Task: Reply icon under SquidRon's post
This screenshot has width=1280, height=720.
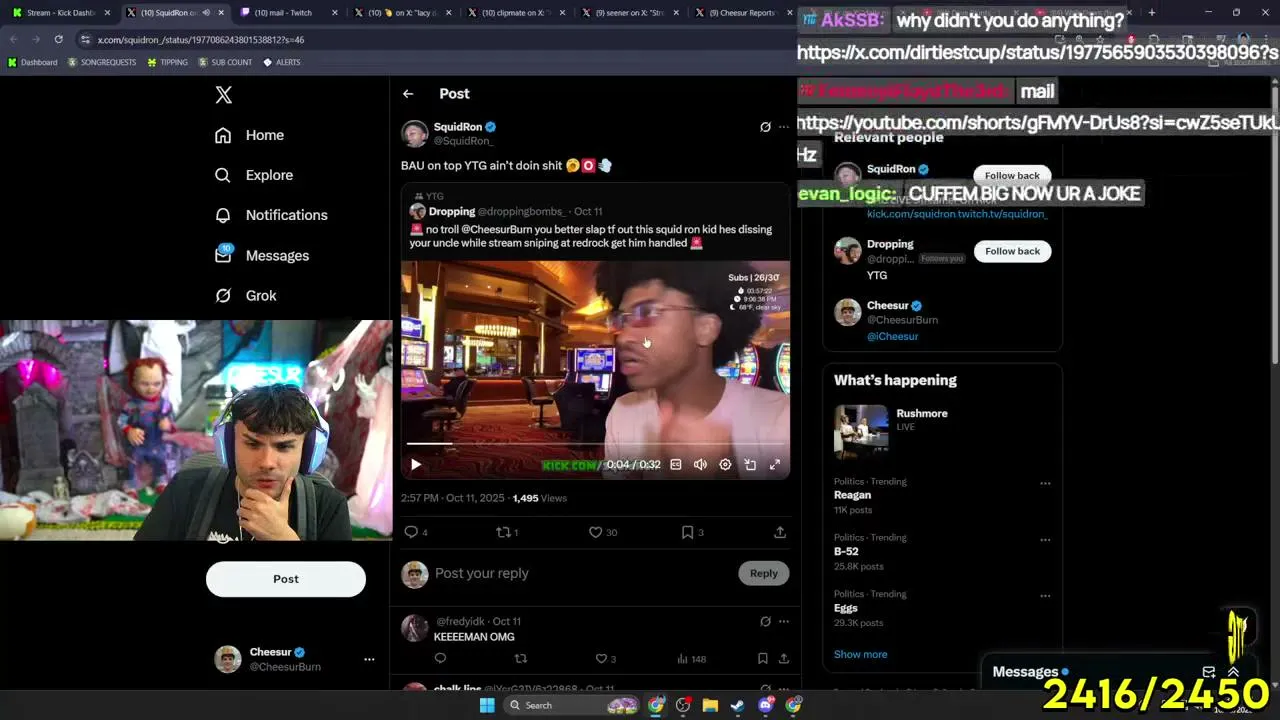Action: [411, 532]
